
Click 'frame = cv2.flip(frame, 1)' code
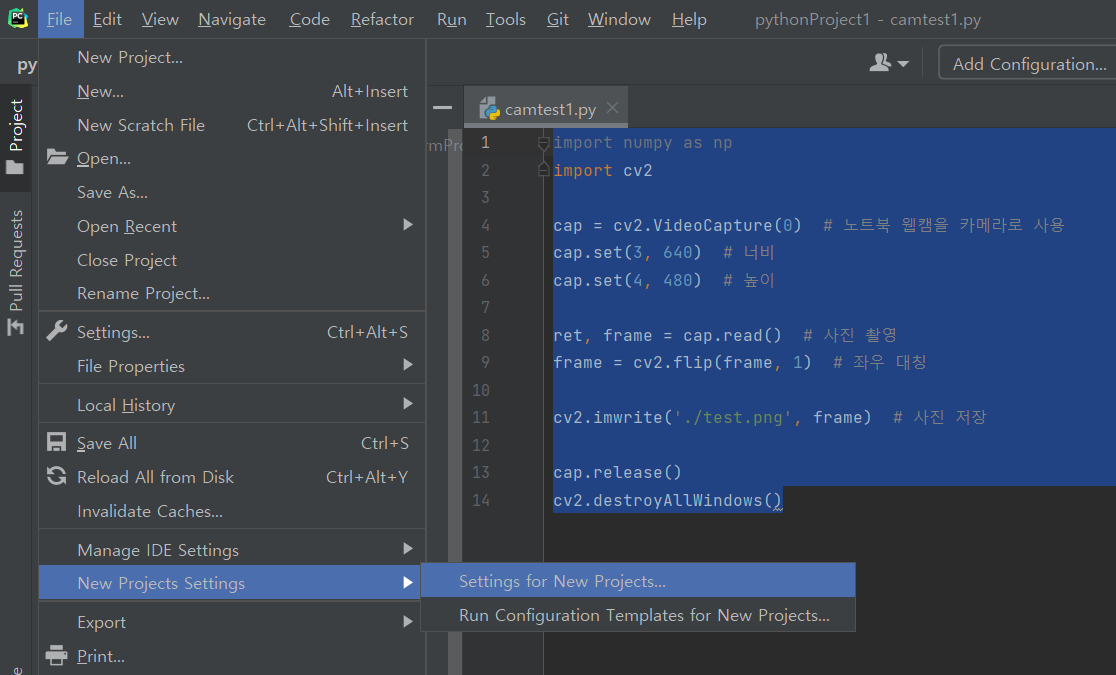click(x=683, y=362)
